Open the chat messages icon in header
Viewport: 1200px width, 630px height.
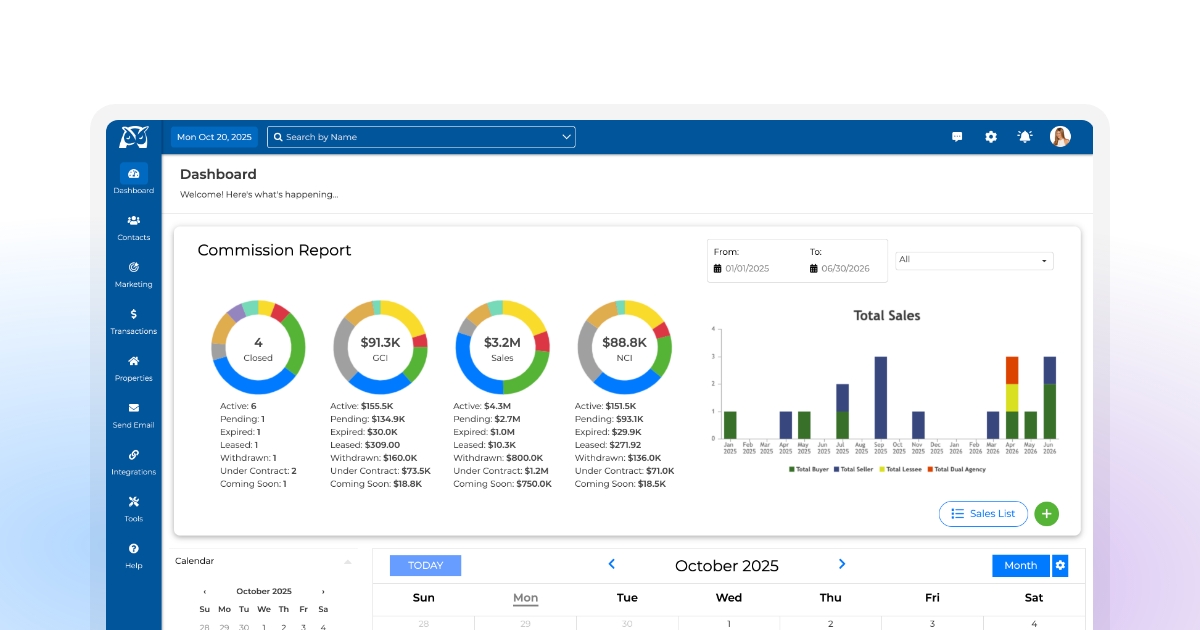click(957, 137)
